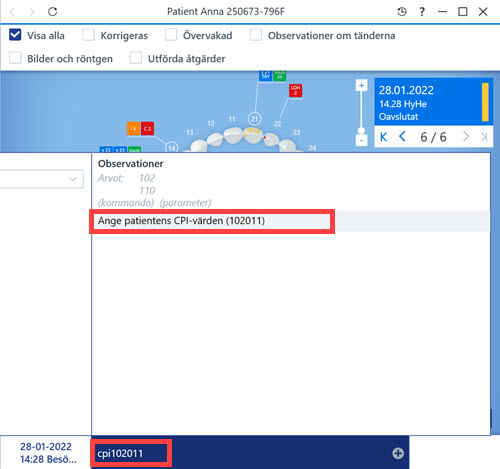Enable the Korrigeras checkbox
The height and width of the screenshot is (469, 500).
[x=88, y=35]
